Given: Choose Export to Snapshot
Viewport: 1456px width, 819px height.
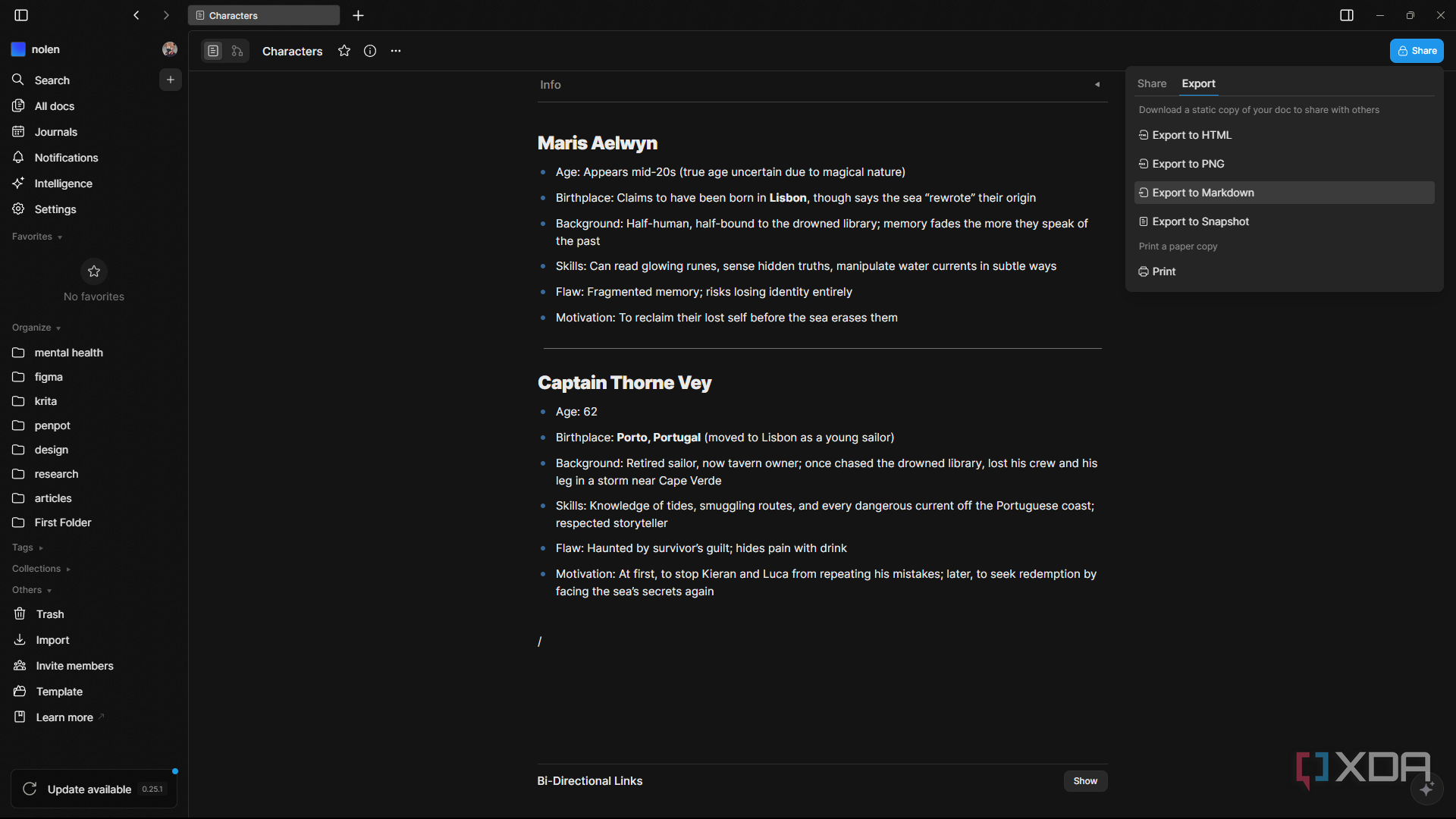Looking at the screenshot, I should pyautogui.click(x=1284, y=221).
